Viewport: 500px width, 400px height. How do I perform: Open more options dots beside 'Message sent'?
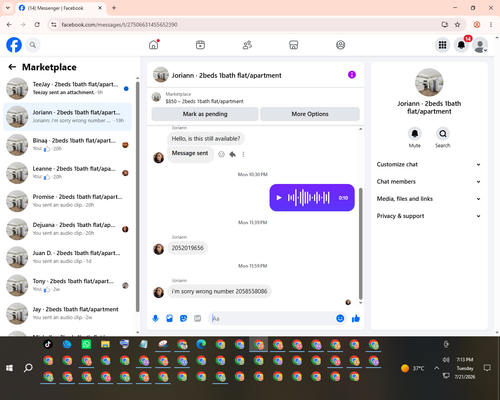[x=243, y=154]
